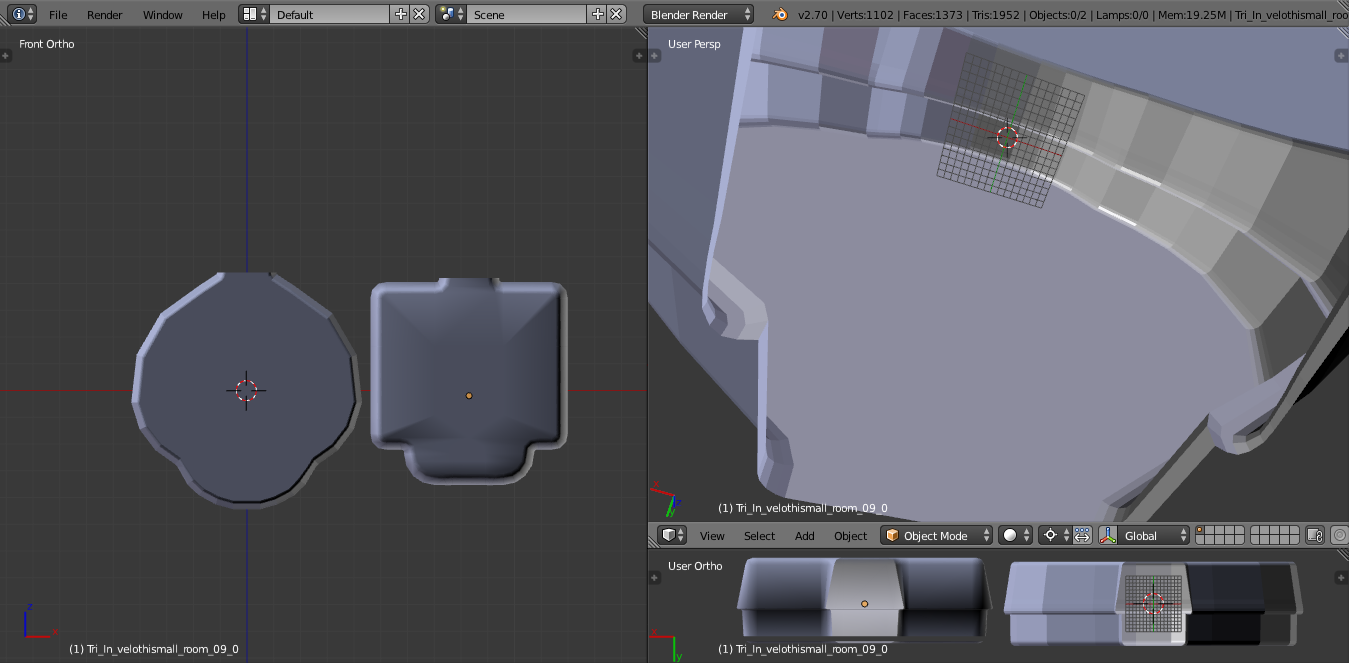Viewport: 1349px width, 663px height.
Task: Click the "Front Ortho" view label
Action: tap(47, 44)
